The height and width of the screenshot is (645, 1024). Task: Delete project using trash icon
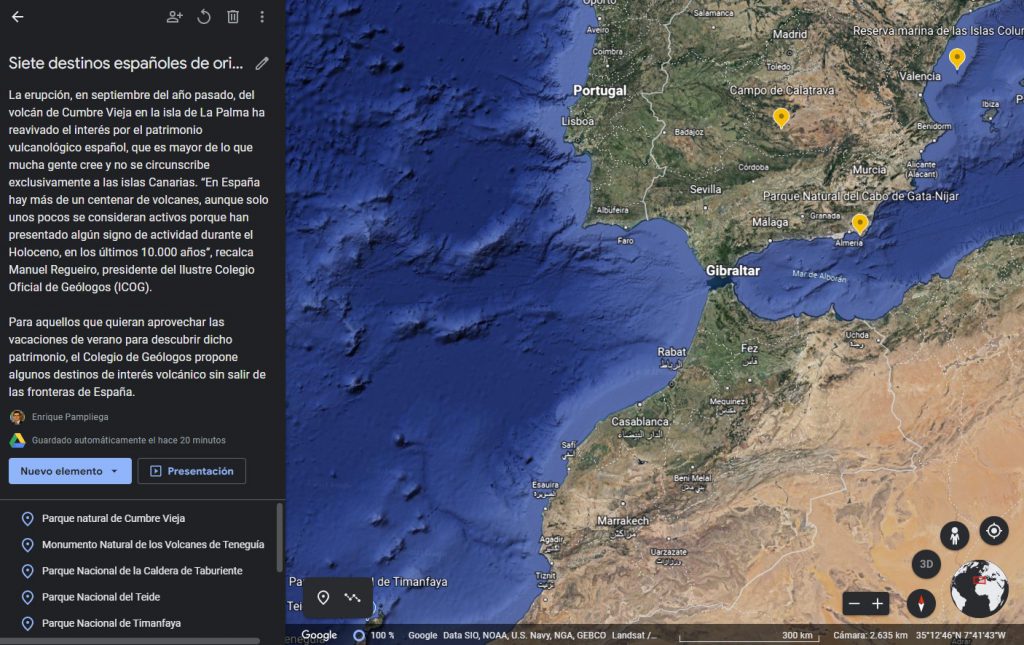233,17
